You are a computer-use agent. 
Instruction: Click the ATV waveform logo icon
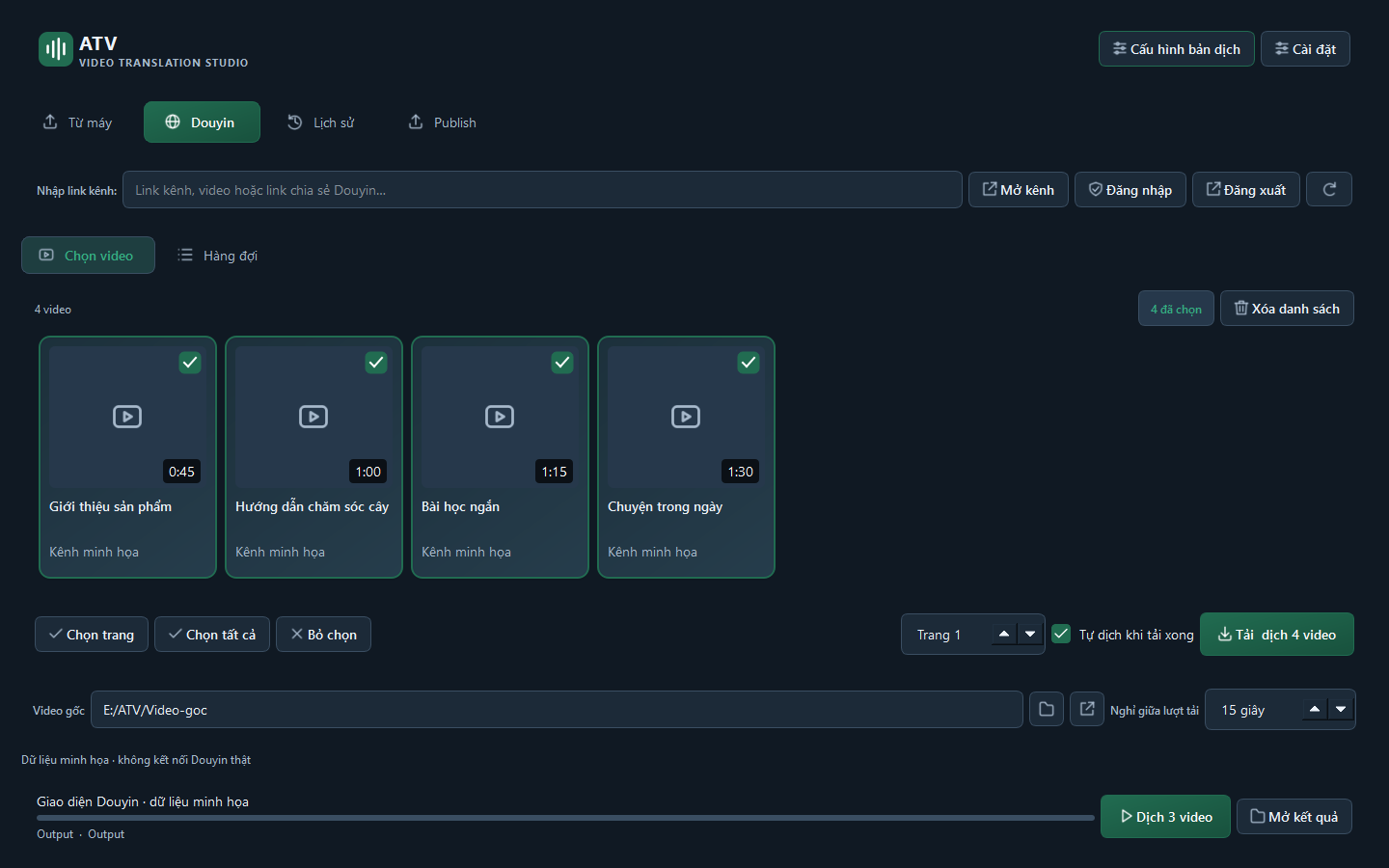[56, 49]
